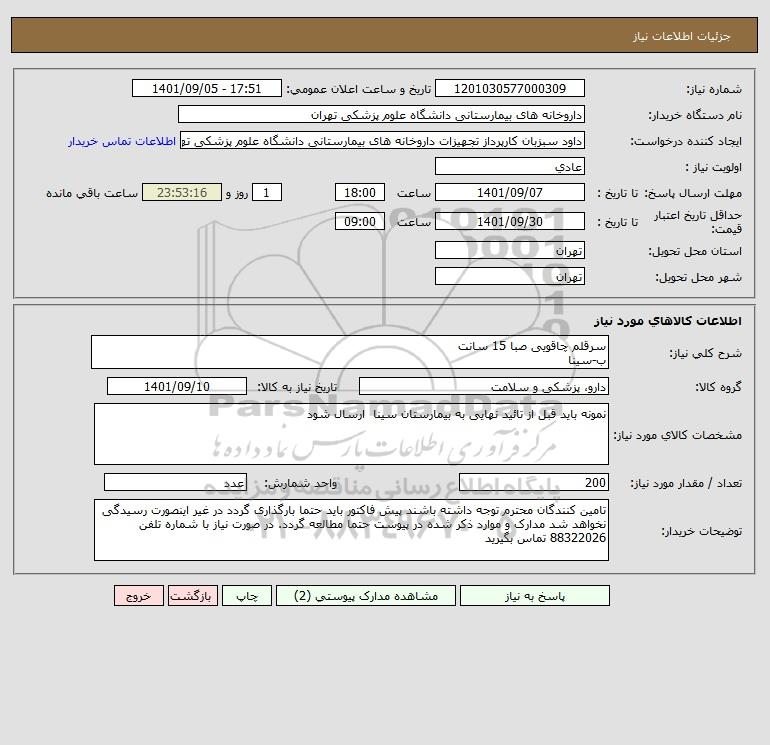The height and width of the screenshot is (745, 770).
Task: Select the need number field 1201030577000309
Action: [x=510, y=88]
